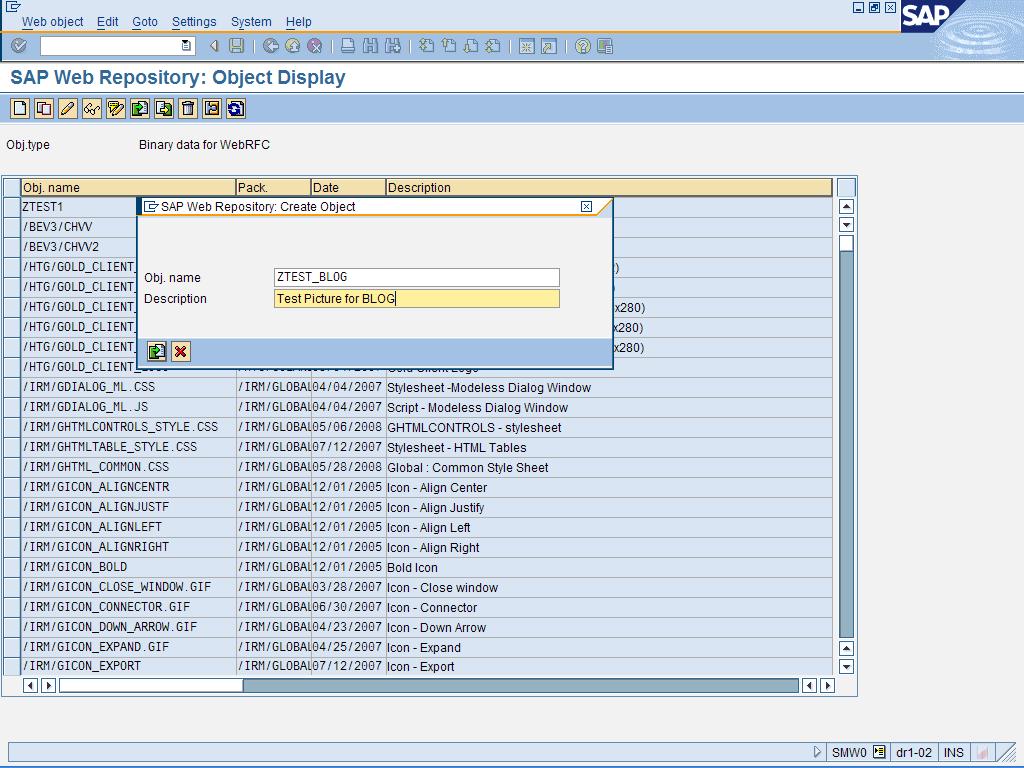This screenshot has height=768, width=1024.
Task: Select the row marker for /IRM/GICON_CONNECTOR.GIF
Action: 12,607
